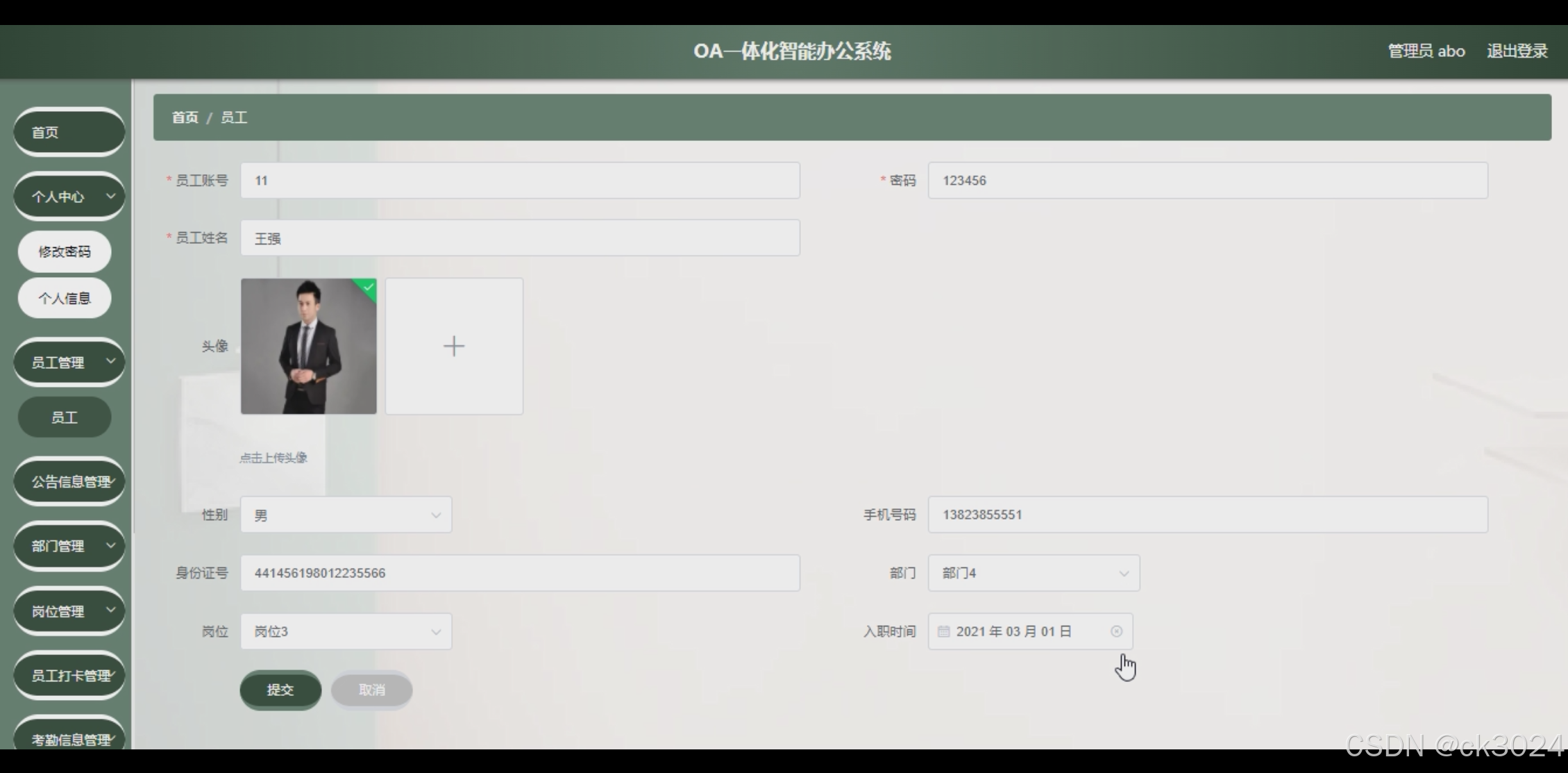Select 员工 in the breadcrumb trail
Image resolution: width=1568 pixels, height=773 pixels.
(235, 117)
